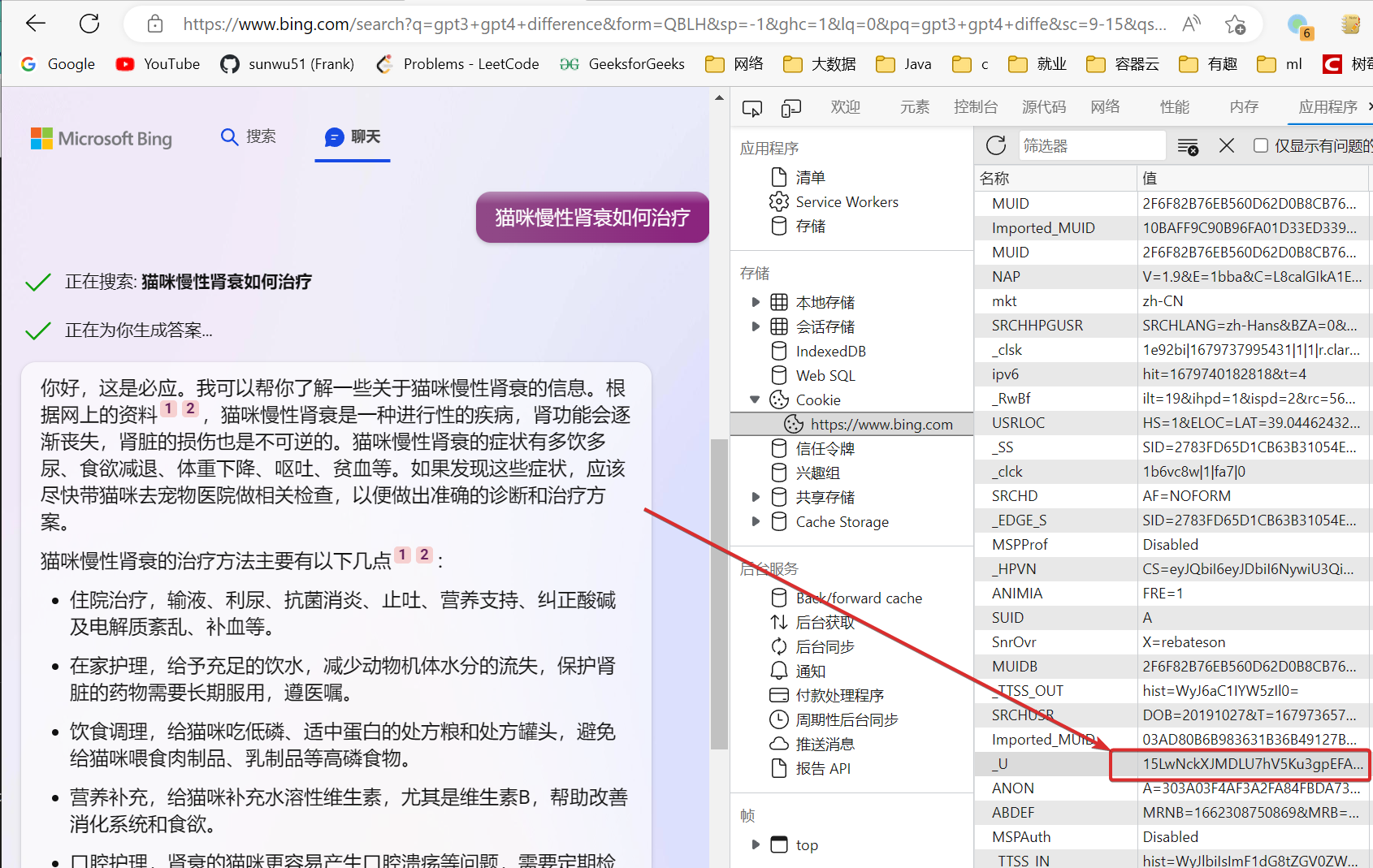Expand the 会话存储 tree node
This screenshot has height=868, width=1373.
click(x=756, y=326)
